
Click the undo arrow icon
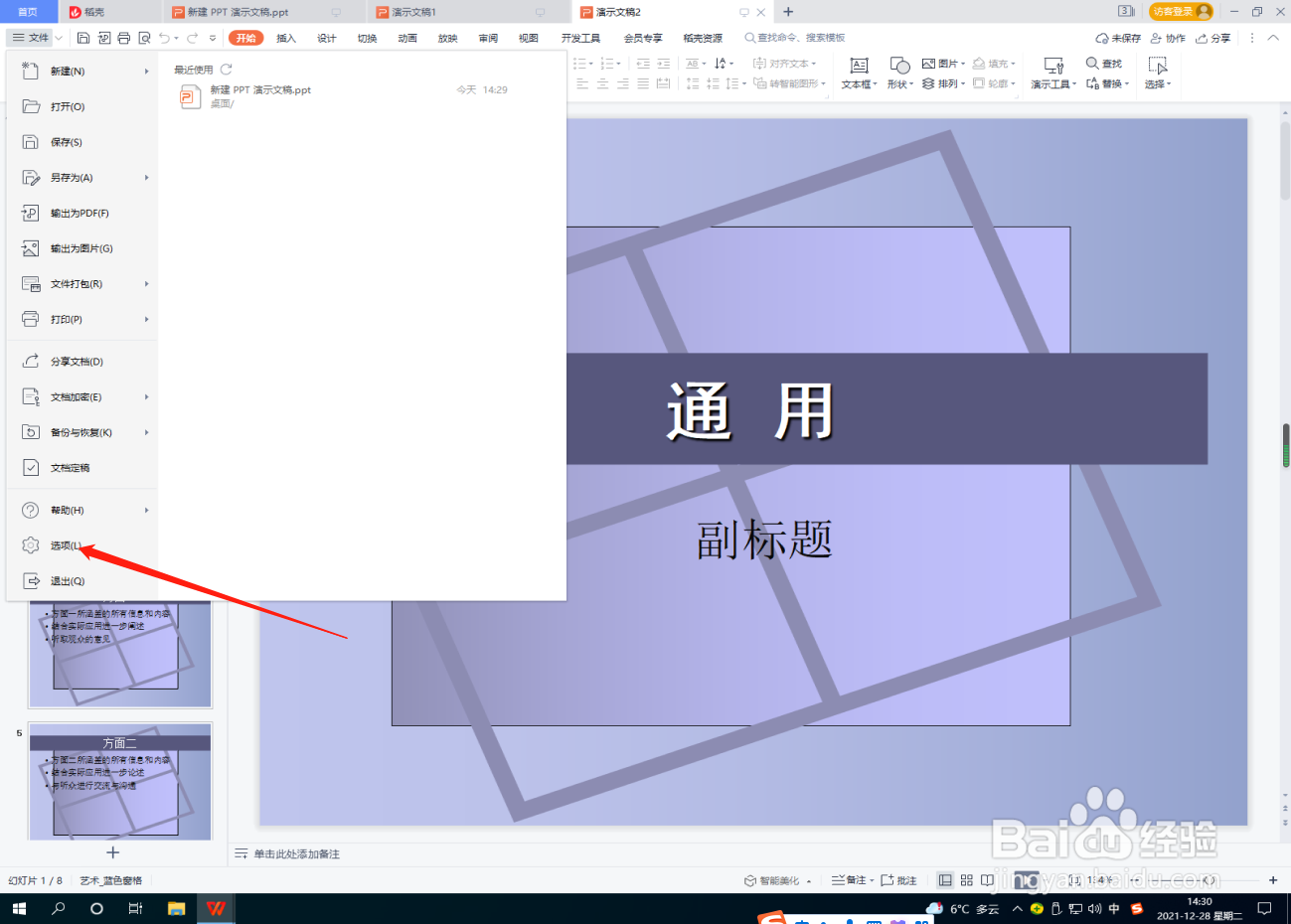tap(164, 38)
